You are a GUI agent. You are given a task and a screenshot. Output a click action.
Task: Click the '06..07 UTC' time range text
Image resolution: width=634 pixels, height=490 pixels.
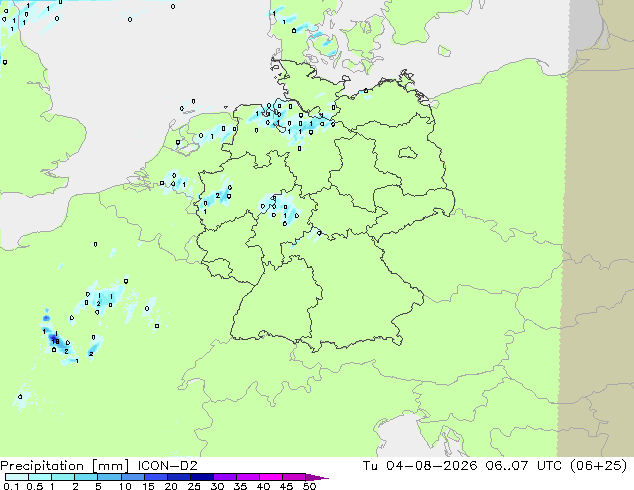[x=524, y=466]
